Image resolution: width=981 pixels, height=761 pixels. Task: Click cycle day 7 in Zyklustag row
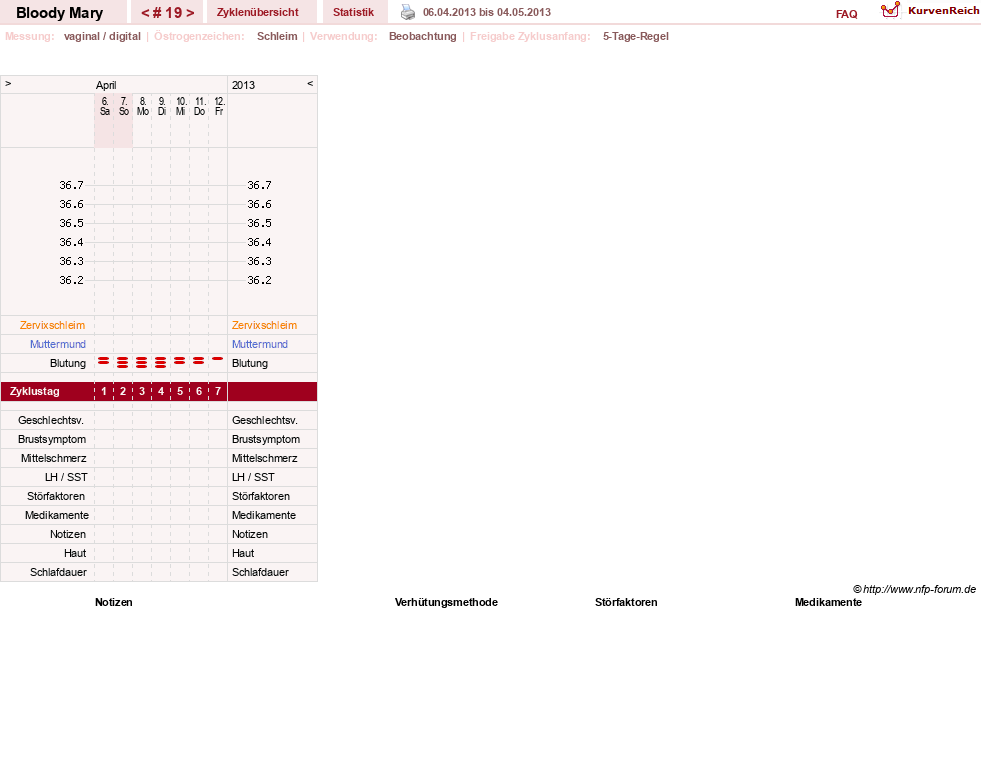218,391
